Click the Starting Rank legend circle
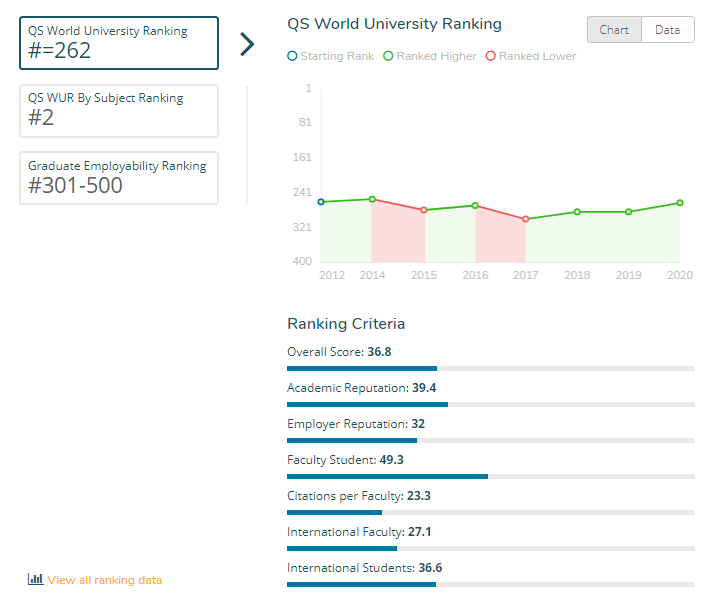The height and width of the screenshot is (605, 717). pyautogui.click(x=292, y=56)
